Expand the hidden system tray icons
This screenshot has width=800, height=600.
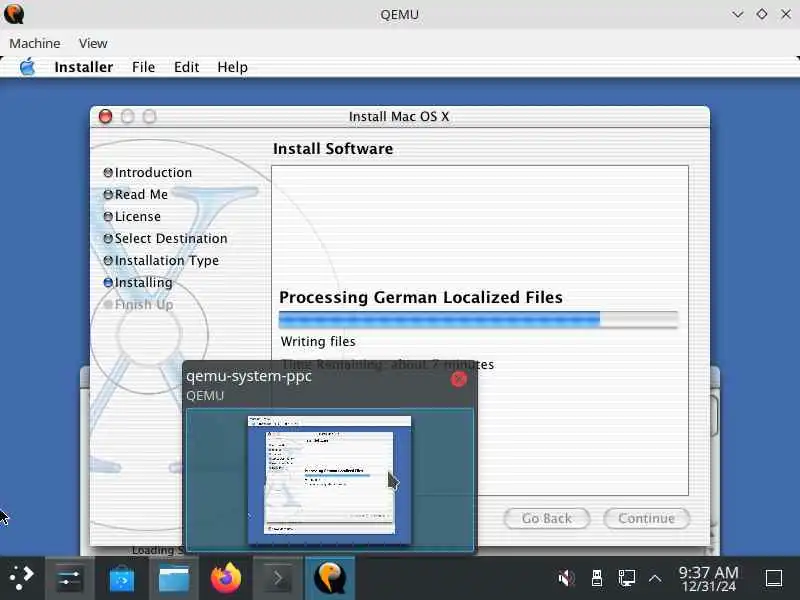click(655, 579)
